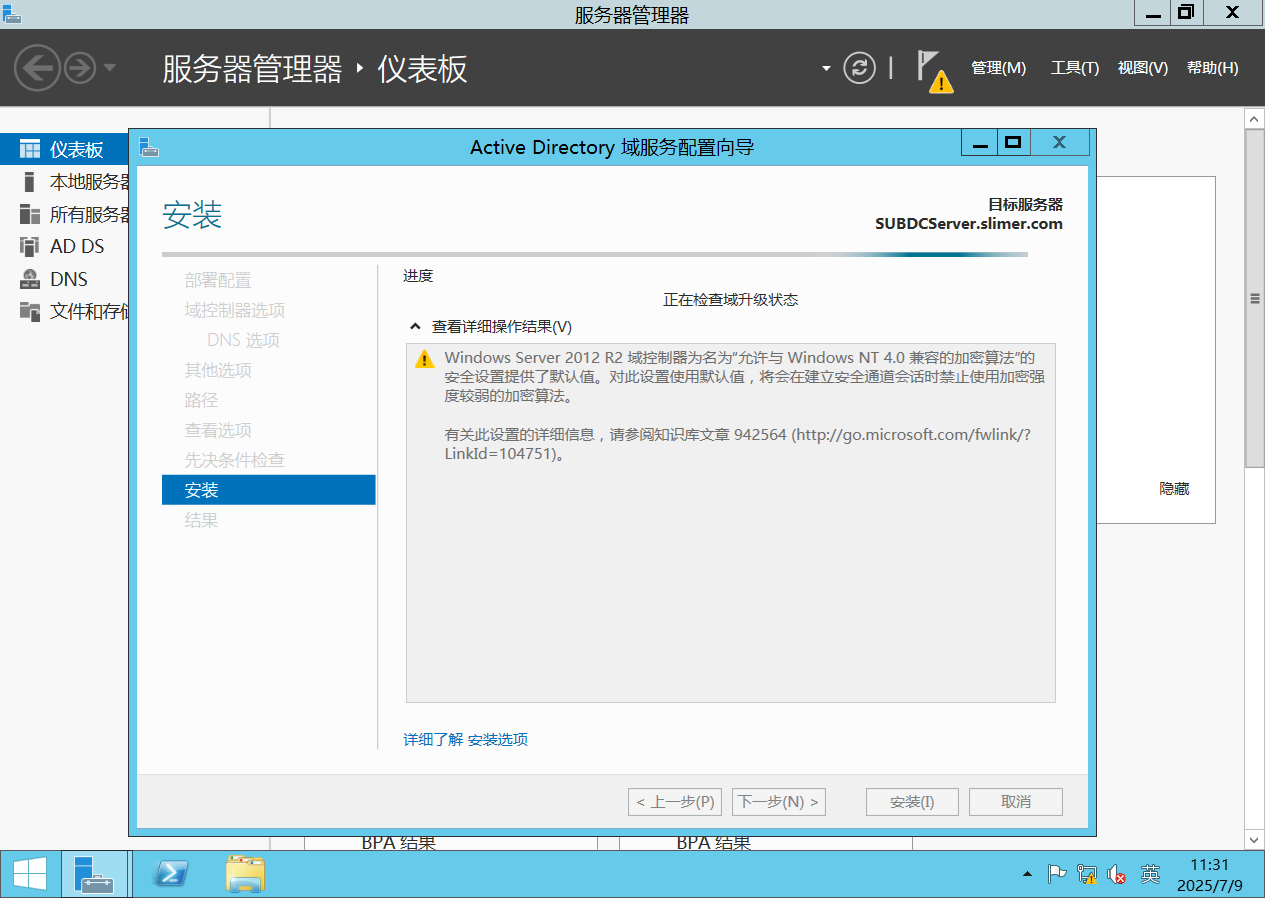The image size is (1265, 898).
Task: Open the 工具(T) menu
Action: tap(1074, 68)
